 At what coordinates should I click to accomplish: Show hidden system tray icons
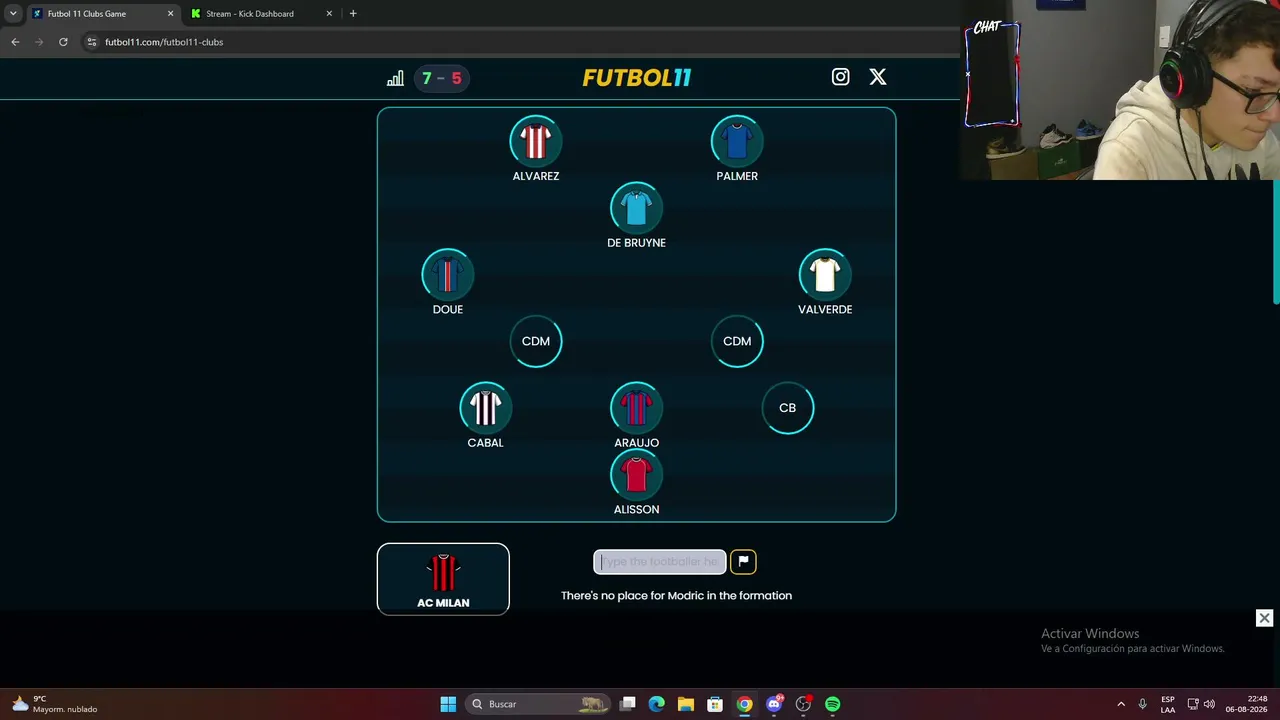[1121, 704]
